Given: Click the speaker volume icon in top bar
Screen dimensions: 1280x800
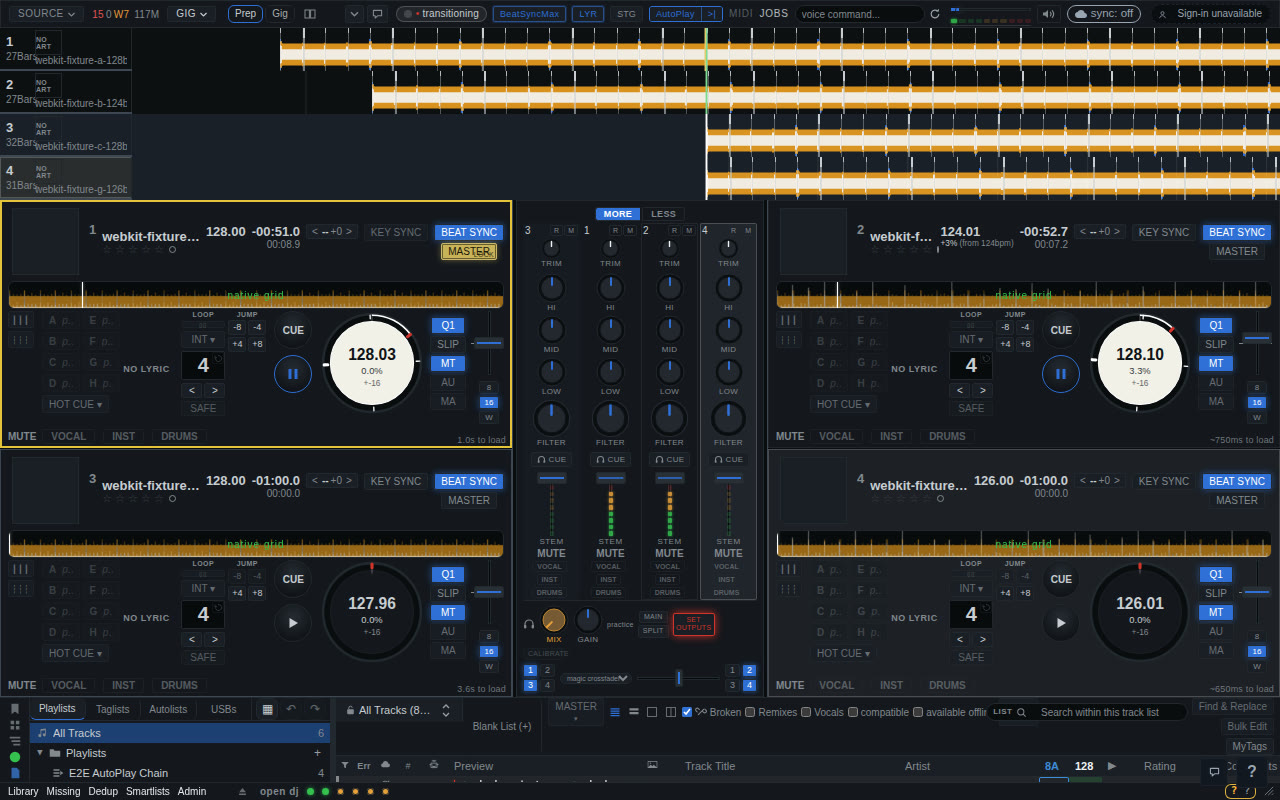Looking at the screenshot, I should coord(1049,14).
